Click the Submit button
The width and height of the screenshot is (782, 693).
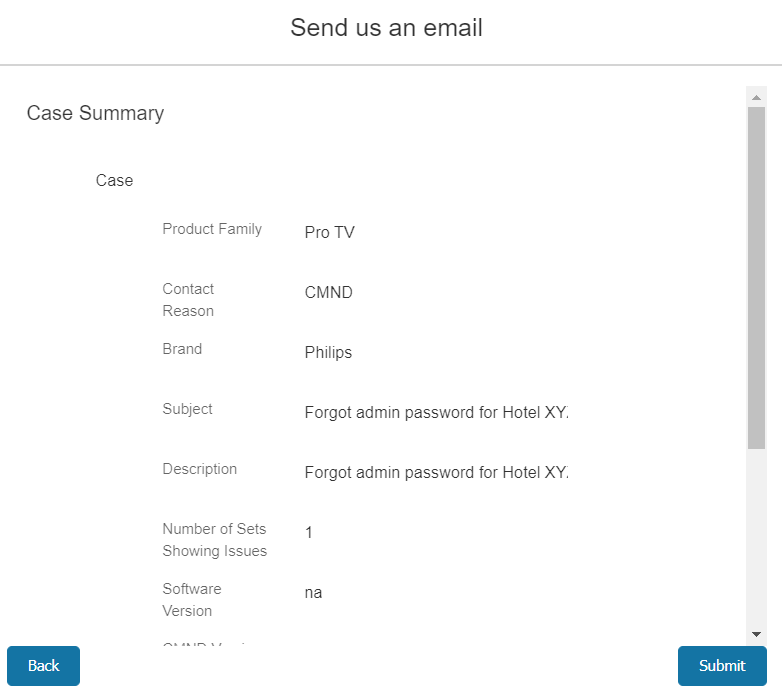point(722,666)
